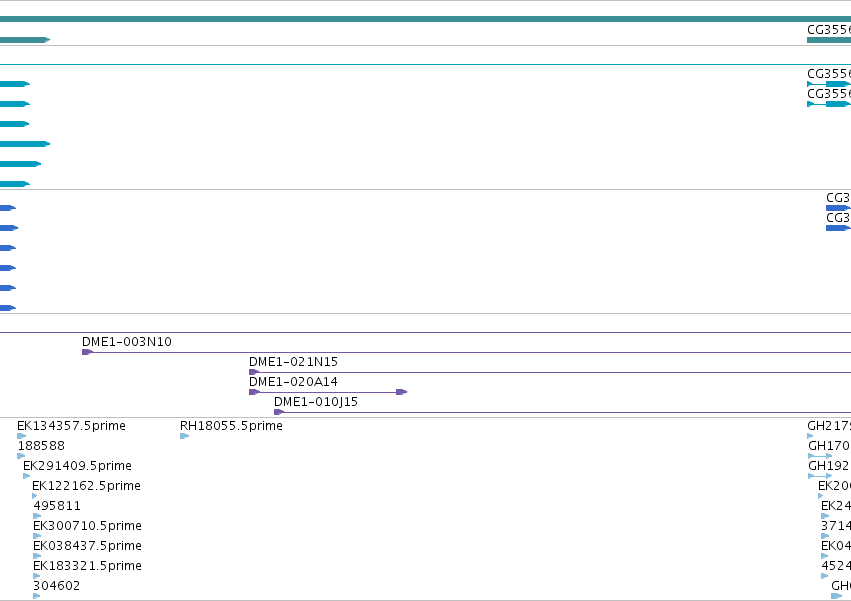Click arrow glyph under EK134357.5prime
Image resolution: width=851 pixels, height=601 pixels.
pos(22,436)
